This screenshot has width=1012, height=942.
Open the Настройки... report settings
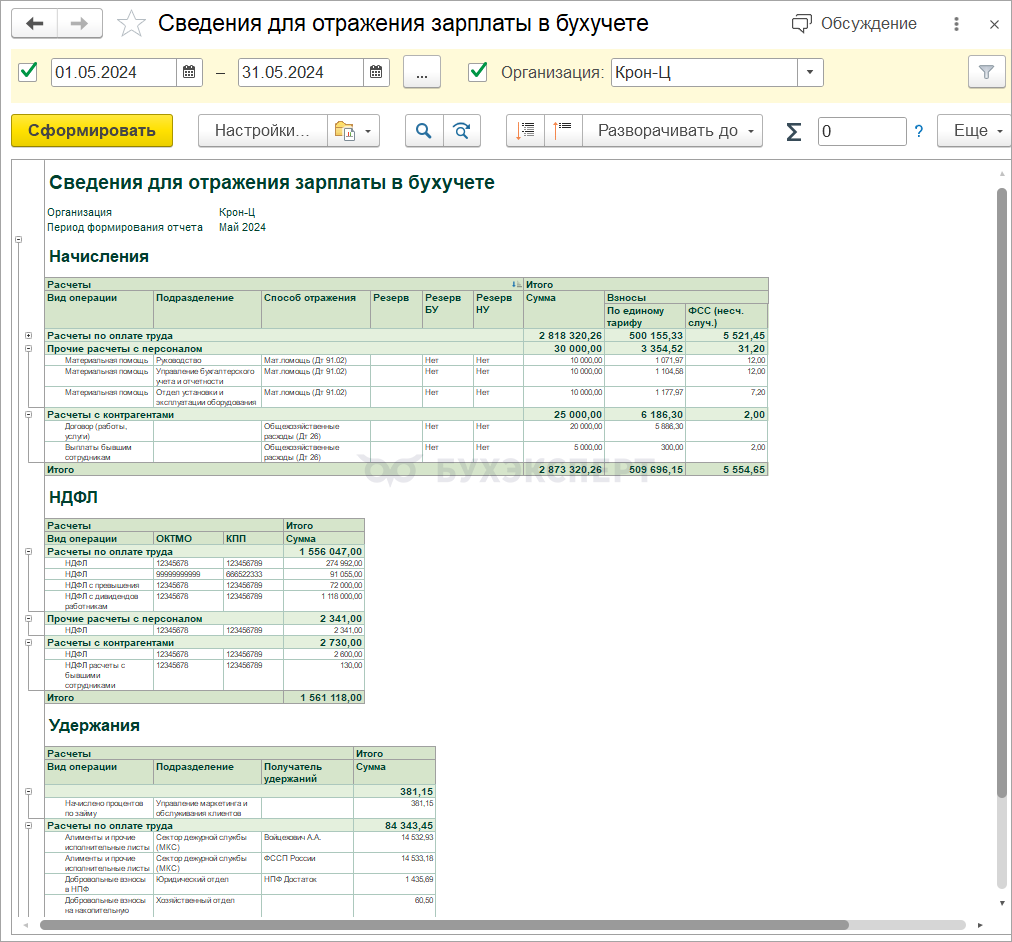point(262,131)
